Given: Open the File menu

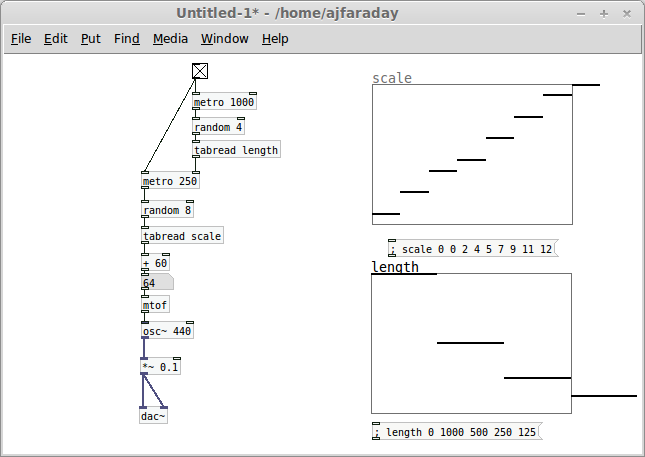Looking at the screenshot, I should (21, 39).
